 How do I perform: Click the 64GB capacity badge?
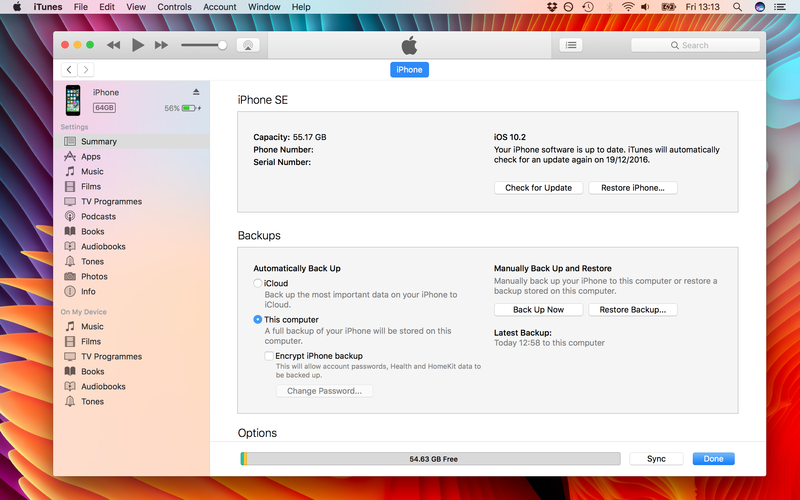(x=104, y=108)
